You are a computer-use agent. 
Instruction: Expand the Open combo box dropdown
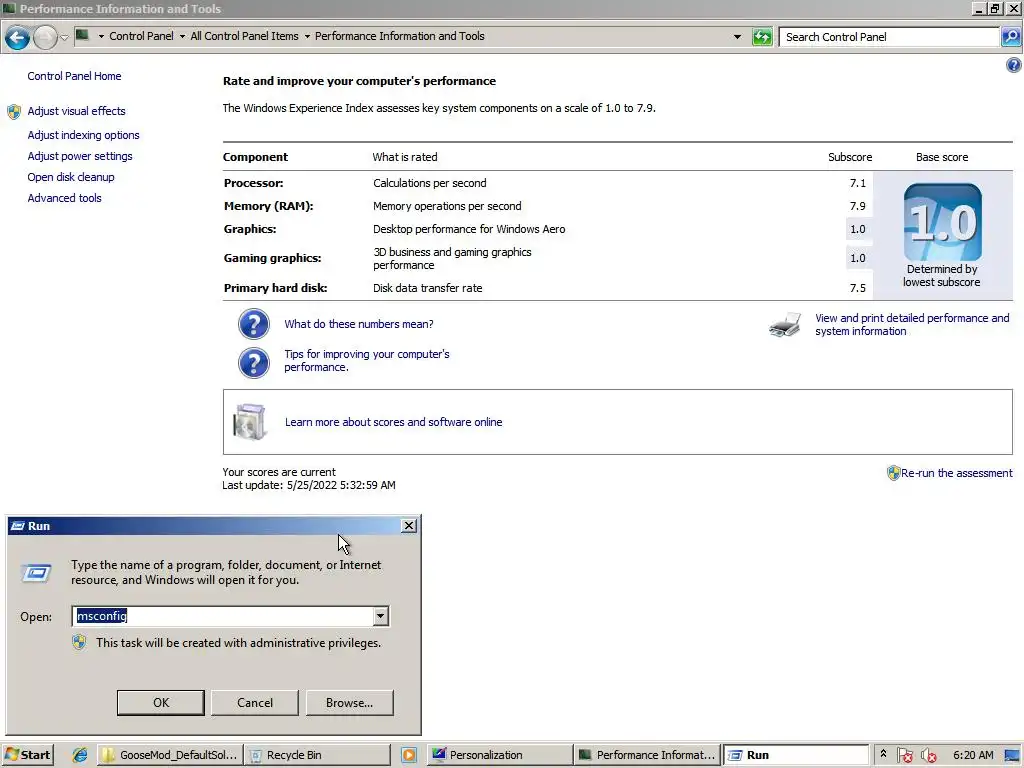click(381, 616)
